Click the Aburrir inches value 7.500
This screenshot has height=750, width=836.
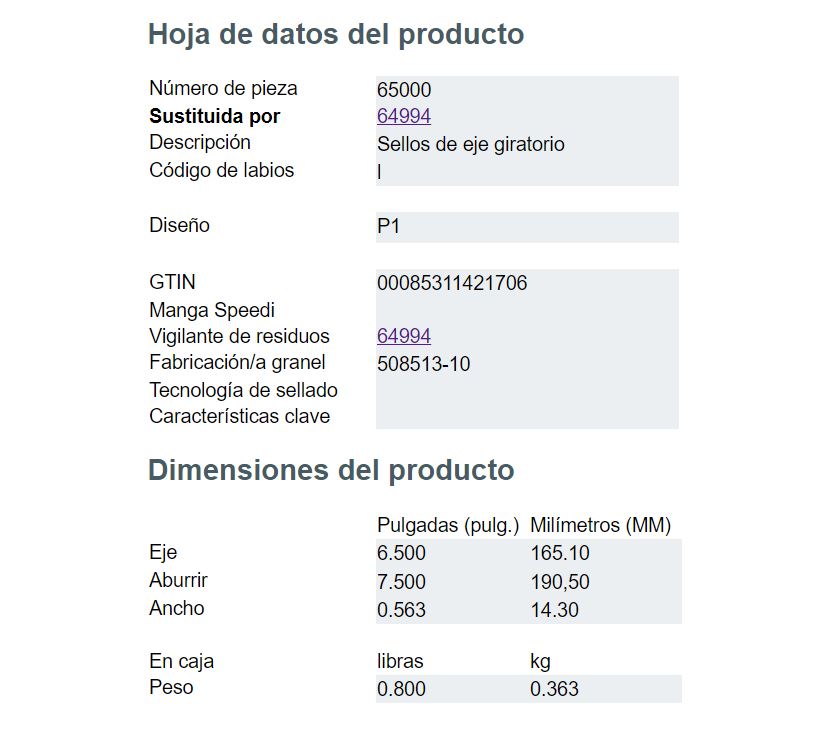click(401, 582)
